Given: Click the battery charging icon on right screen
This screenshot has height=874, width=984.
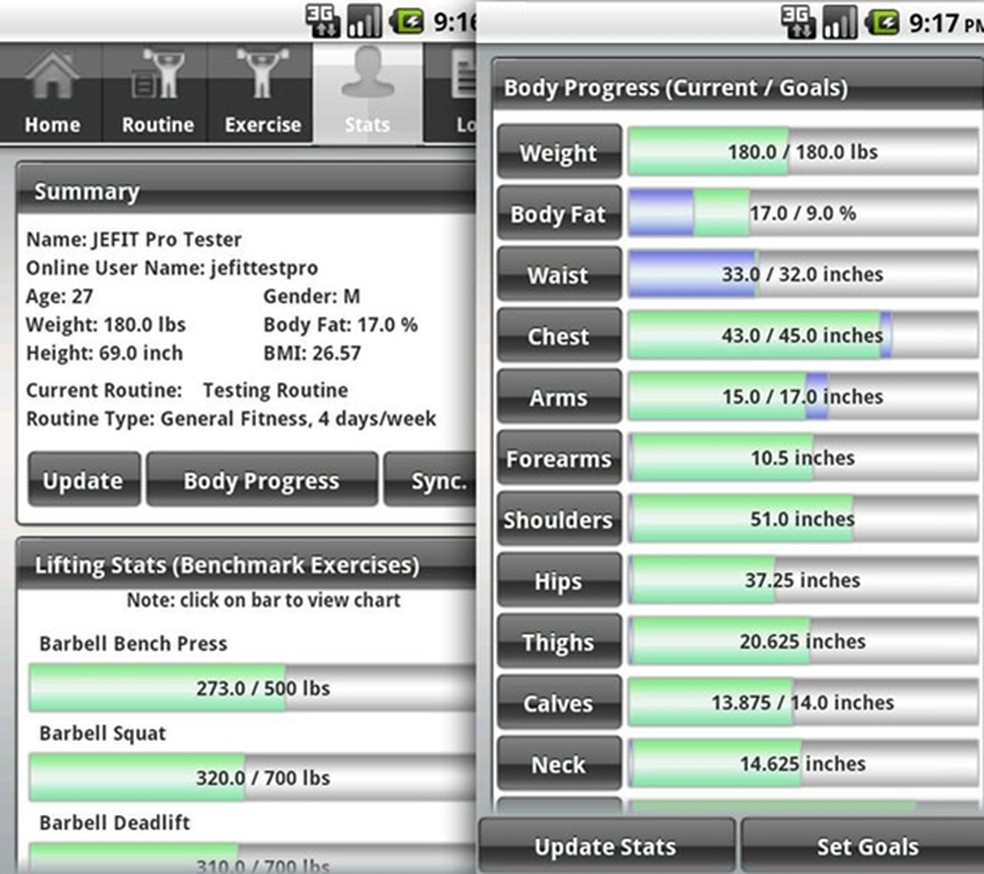Looking at the screenshot, I should 882,23.
